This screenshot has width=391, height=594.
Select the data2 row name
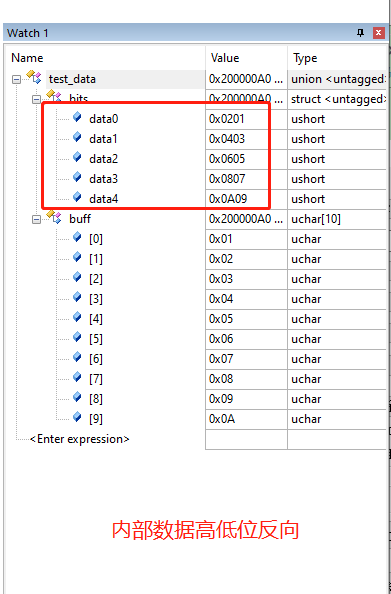104,159
